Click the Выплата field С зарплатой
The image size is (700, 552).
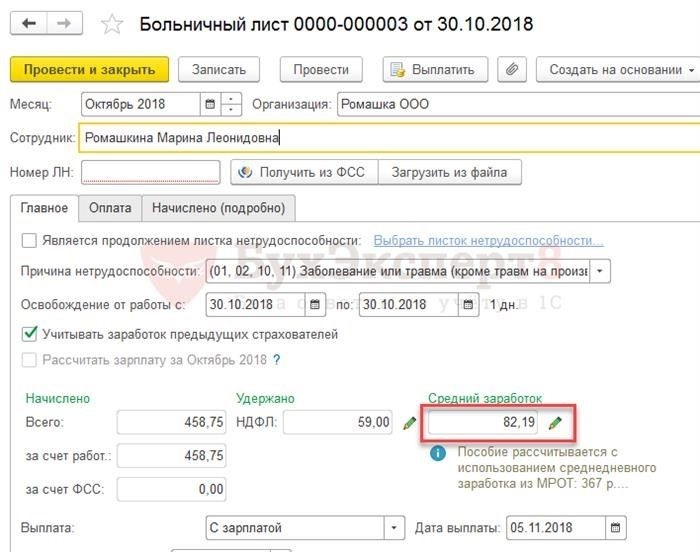coord(295,528)
